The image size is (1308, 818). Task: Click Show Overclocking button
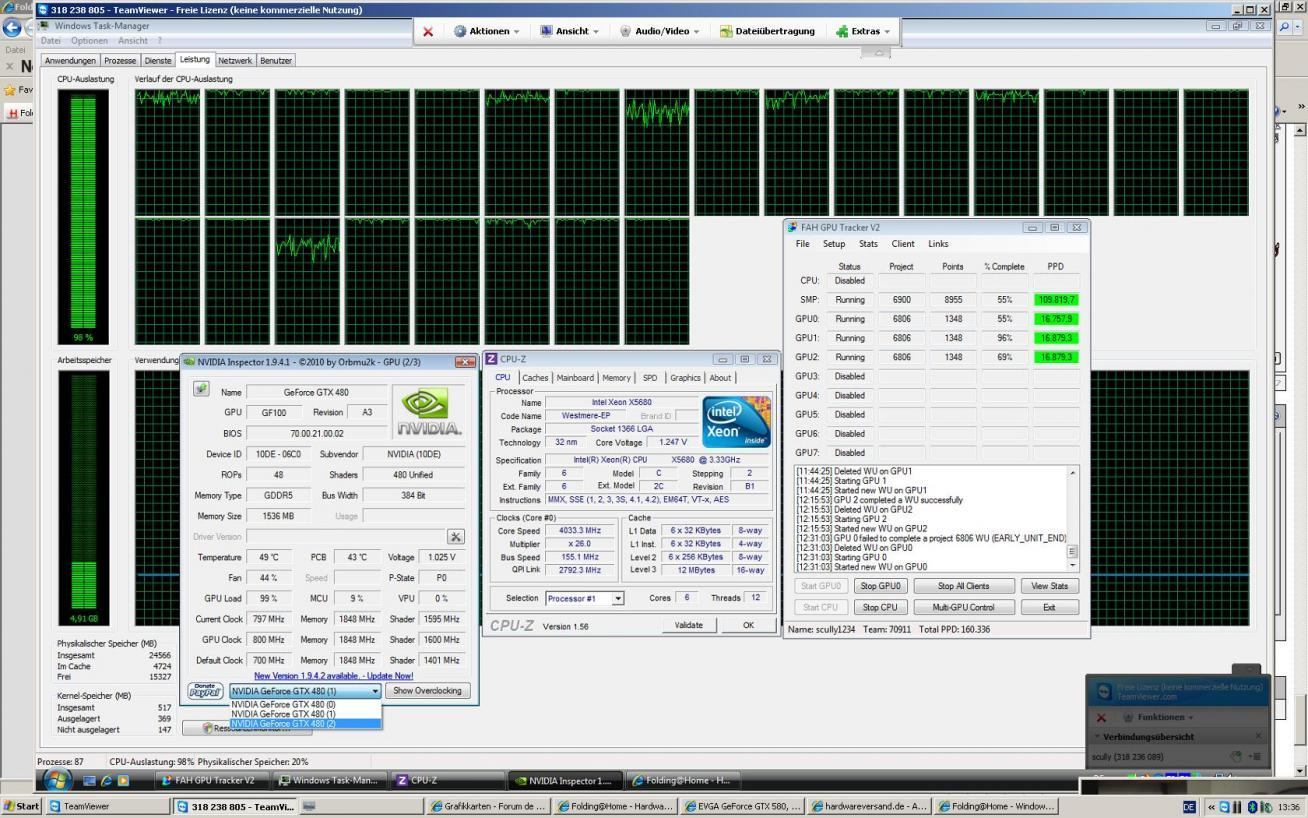(x=427, y=691)
